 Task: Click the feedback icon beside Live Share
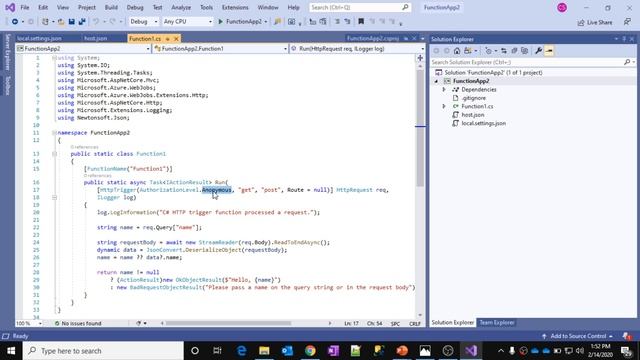pyautogui.click(x=627, y=22)
